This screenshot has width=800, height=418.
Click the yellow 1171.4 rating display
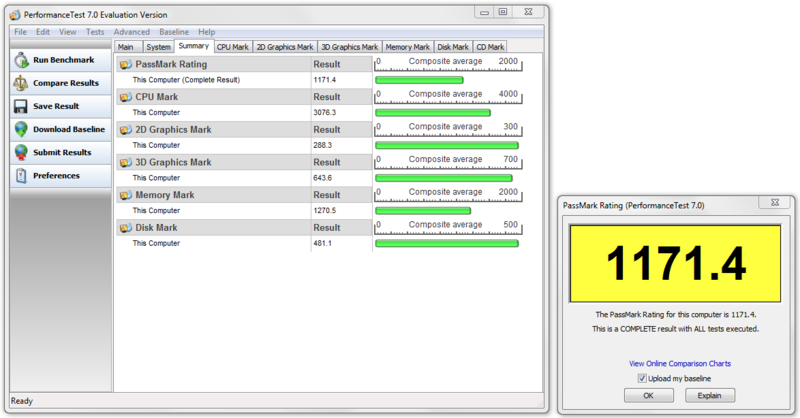[676, 263]
